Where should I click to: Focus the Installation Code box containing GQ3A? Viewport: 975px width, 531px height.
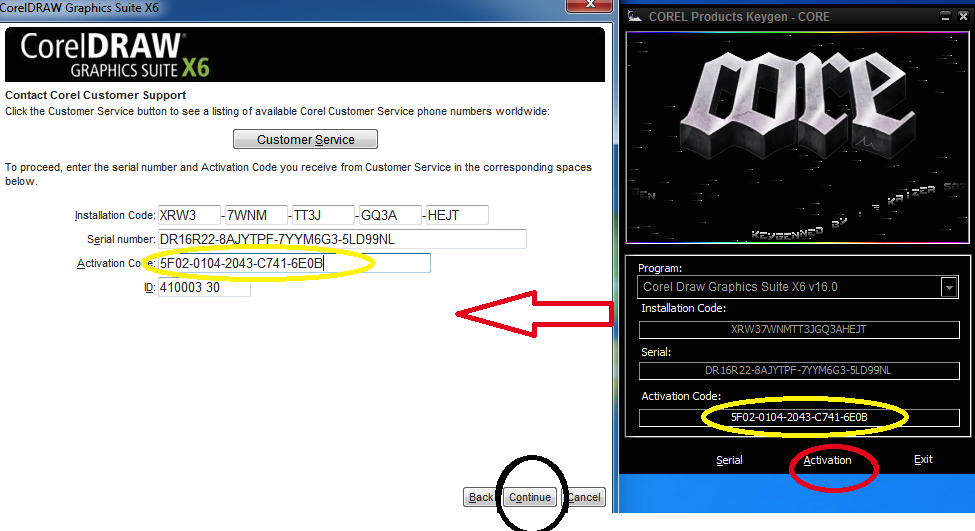pyautogui.click(x=390, y=215)
